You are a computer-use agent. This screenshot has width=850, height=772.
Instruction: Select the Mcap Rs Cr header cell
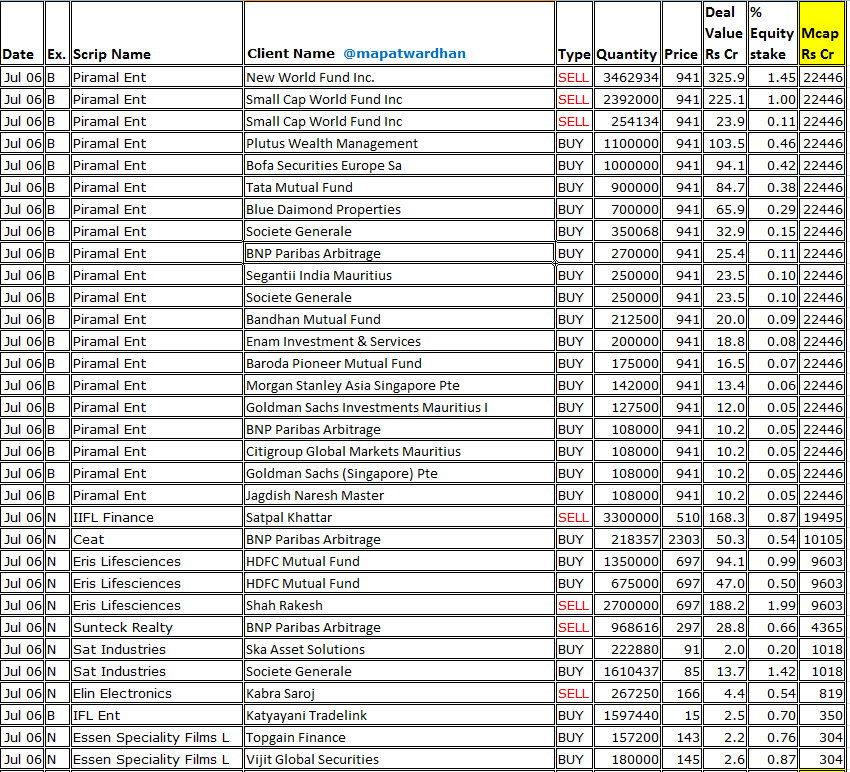pos(821,33)
